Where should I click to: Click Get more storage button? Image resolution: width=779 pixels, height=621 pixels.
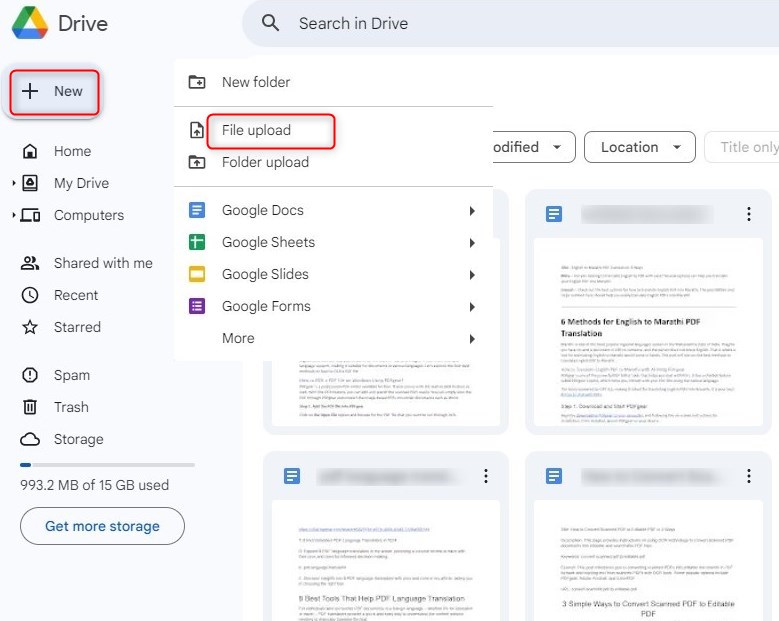[102, 526]
